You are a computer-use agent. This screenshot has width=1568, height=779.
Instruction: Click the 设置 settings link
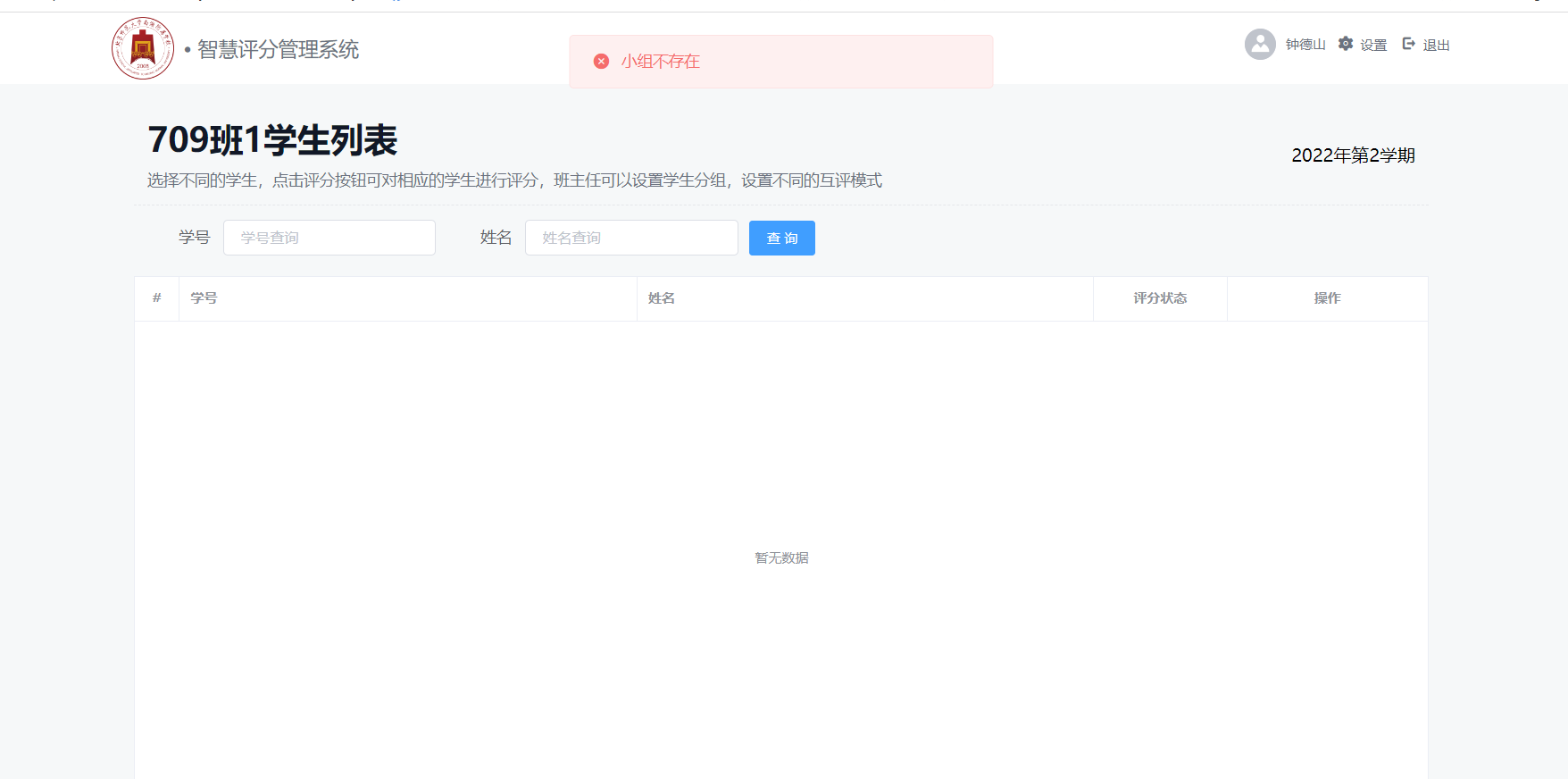tap(1373, 45)
